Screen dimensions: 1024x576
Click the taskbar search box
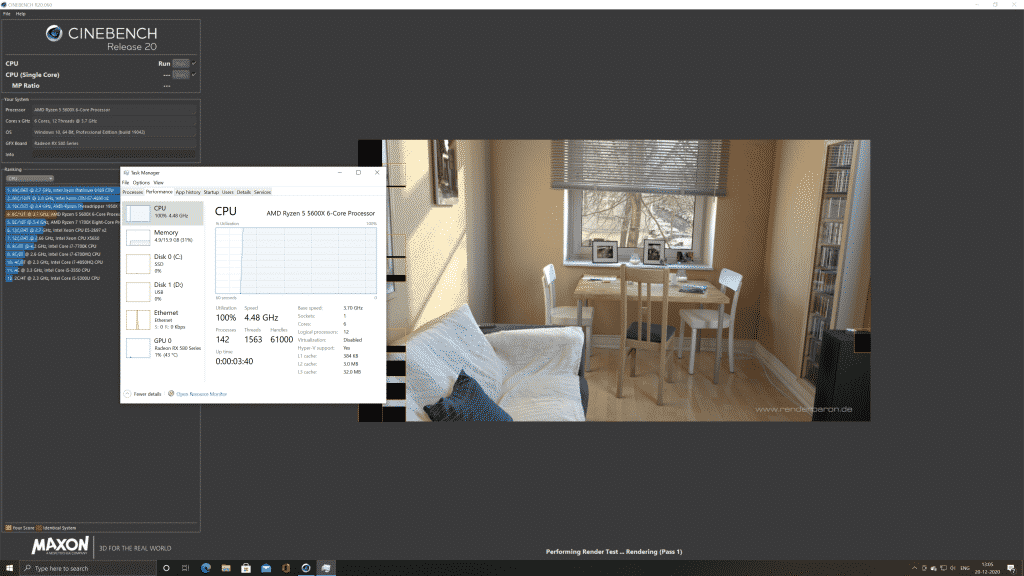coord(88,568)
